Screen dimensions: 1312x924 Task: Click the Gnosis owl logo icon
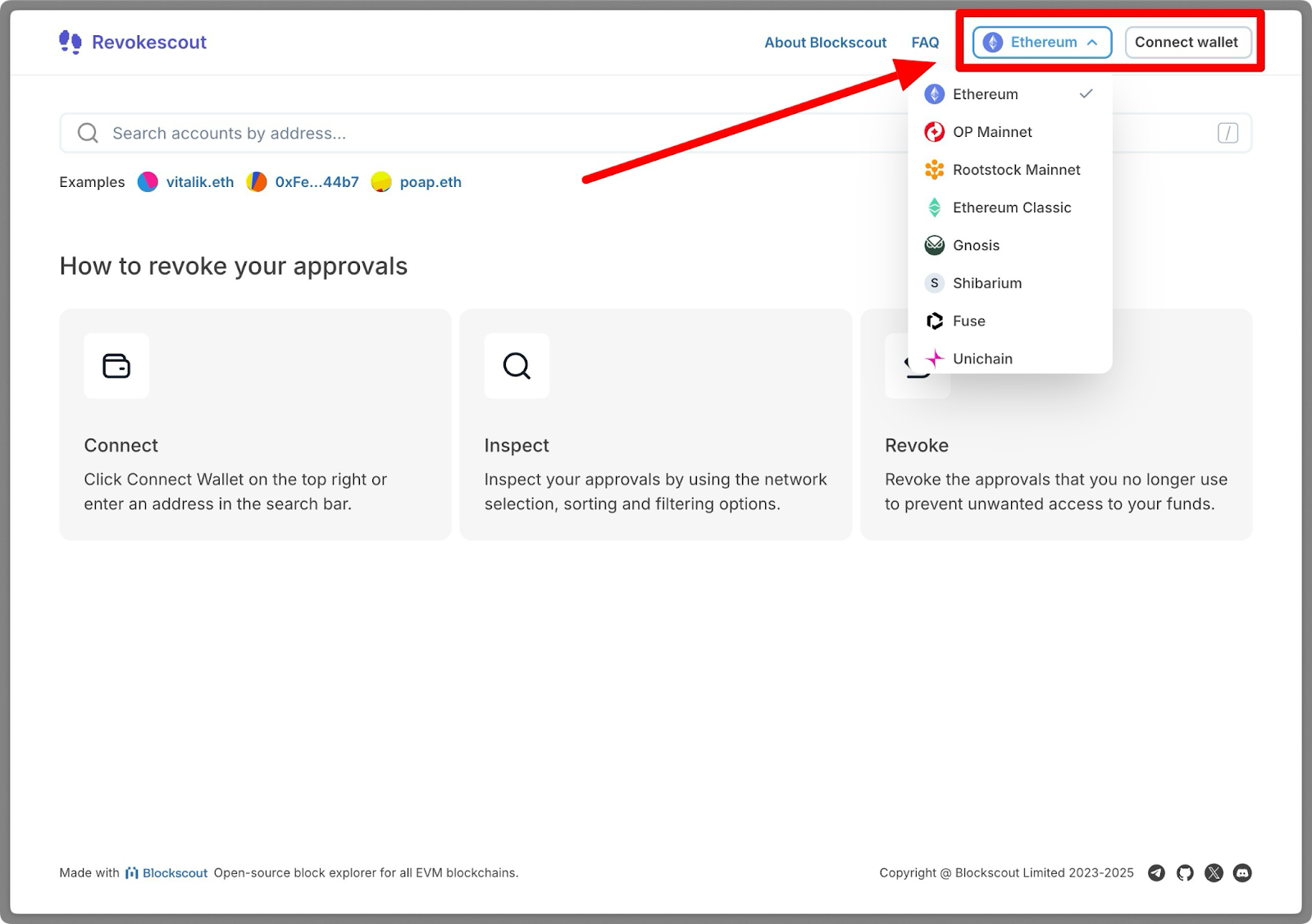934,245
